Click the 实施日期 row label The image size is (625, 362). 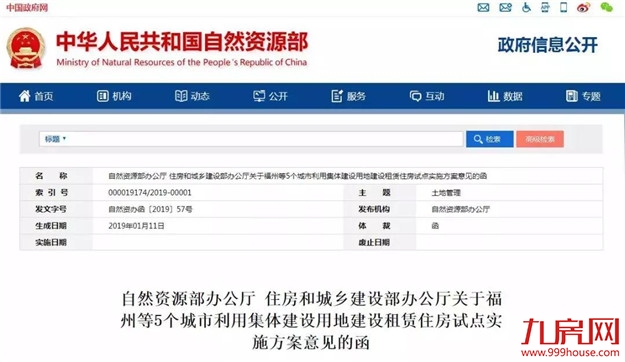(x=51, y=242)
